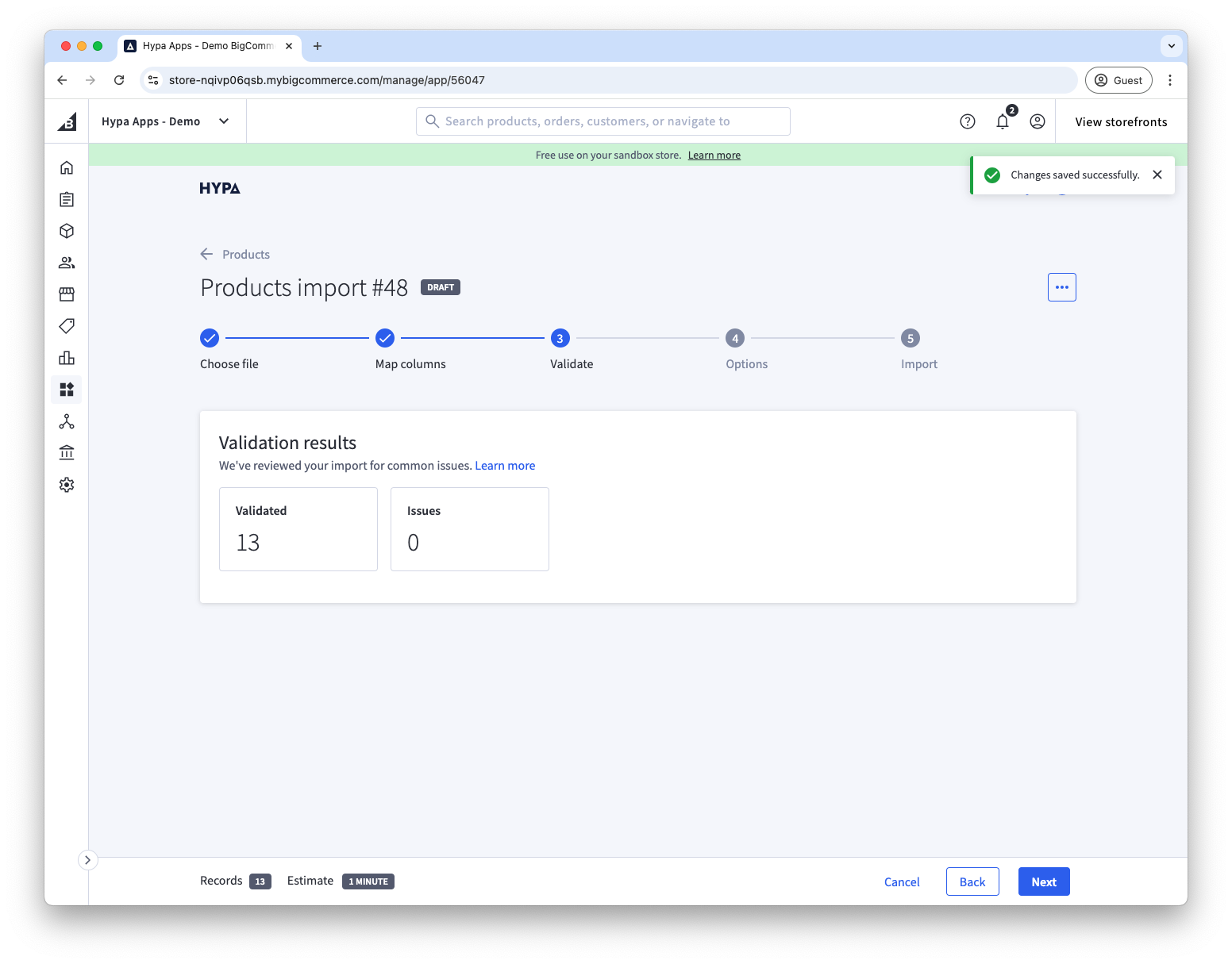Screen dimensions: 1232x964
Task: Open the Home icon in sidebar
Action: pyautogui.click(x=67, y=167)
